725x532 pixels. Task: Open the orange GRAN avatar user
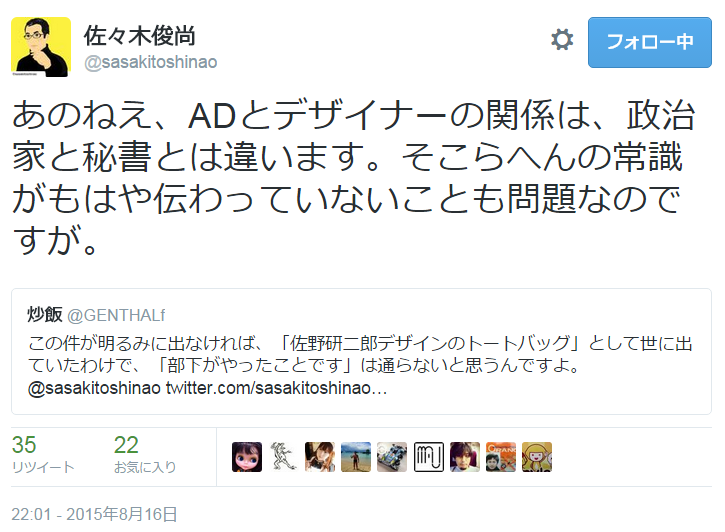pyautogui.click(x=501, y=457)
